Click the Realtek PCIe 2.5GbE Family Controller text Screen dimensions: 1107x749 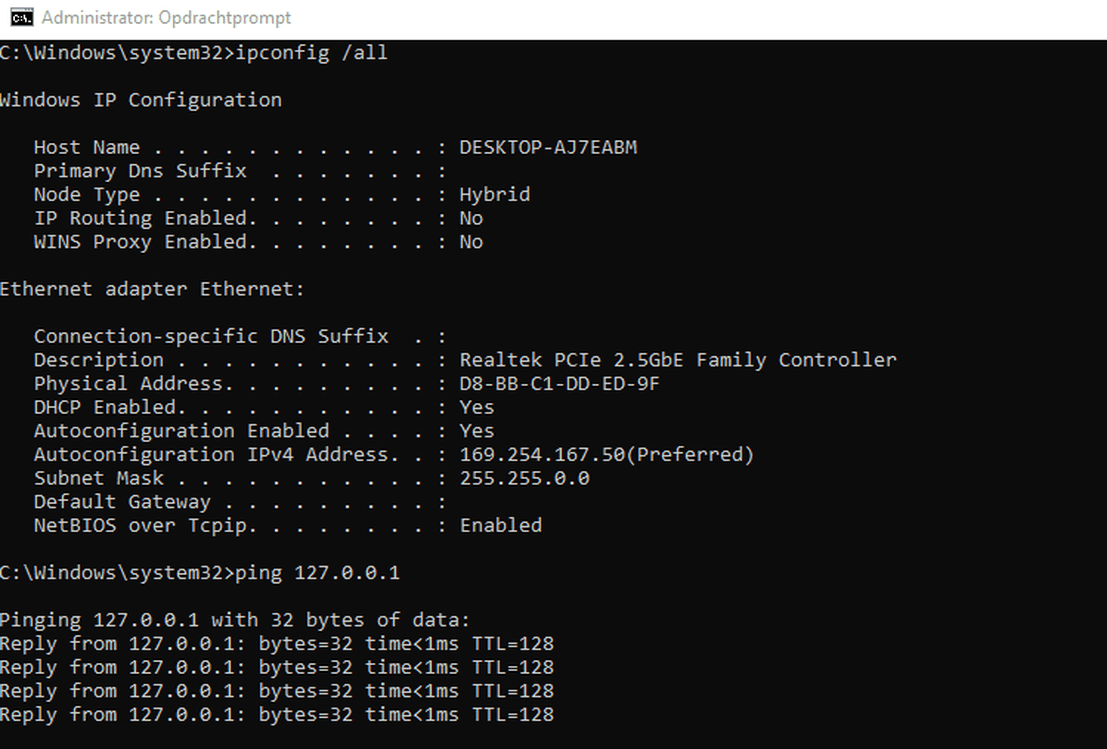coord(678,360)
